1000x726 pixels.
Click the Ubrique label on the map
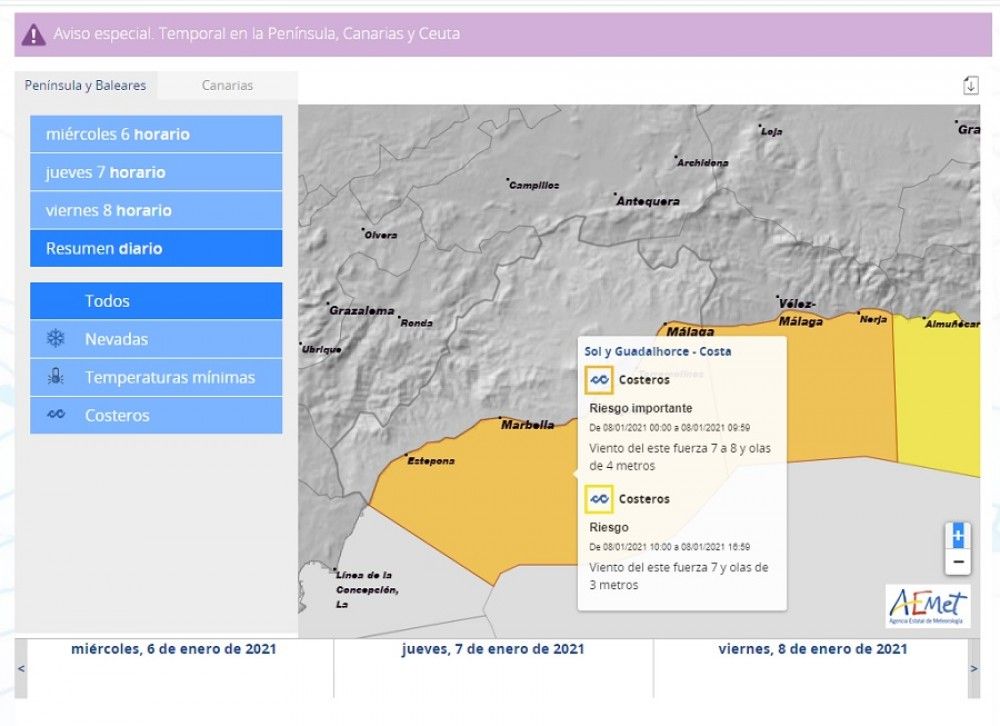tap(321, 349)
